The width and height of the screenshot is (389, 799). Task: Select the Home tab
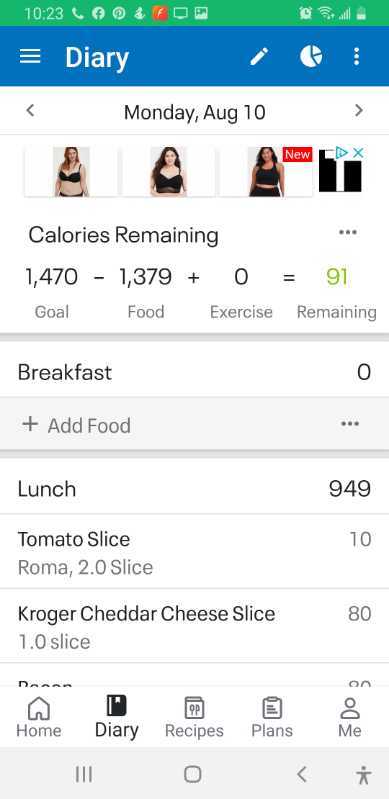(39, 717)
